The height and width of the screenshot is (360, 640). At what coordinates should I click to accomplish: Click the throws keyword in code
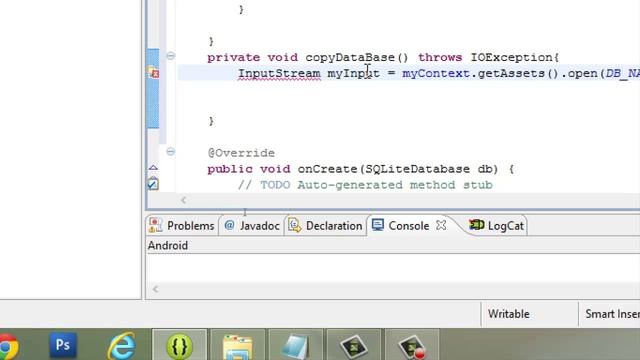440,58
